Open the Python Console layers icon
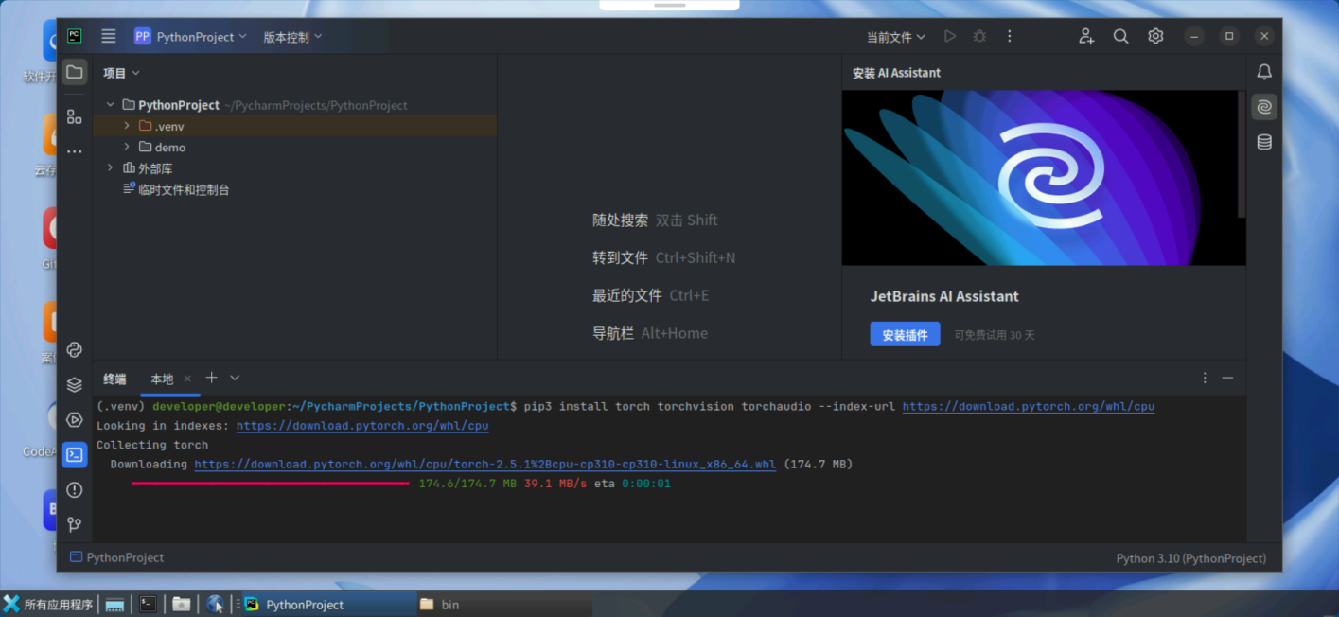1339x617 pixels. [74, 385]
